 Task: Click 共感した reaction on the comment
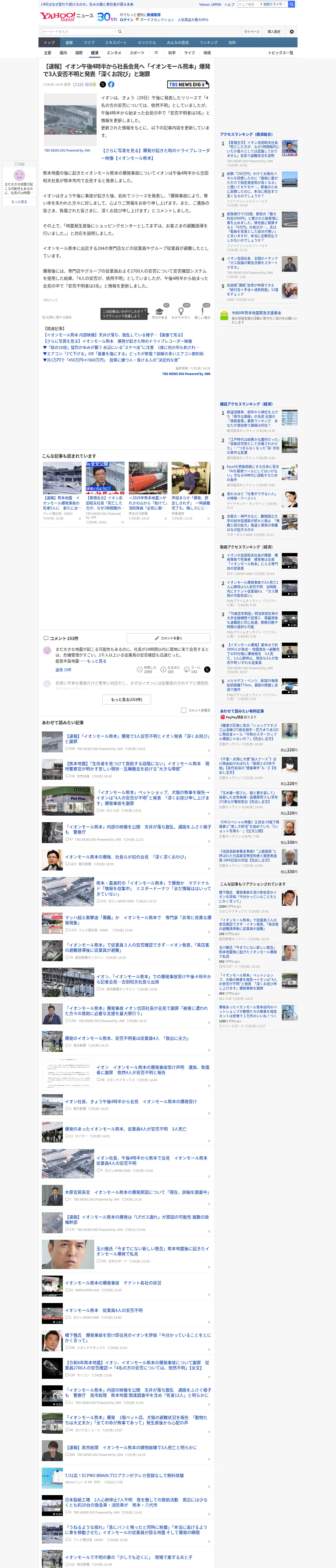pyautogui.click(x=147, y=670)
